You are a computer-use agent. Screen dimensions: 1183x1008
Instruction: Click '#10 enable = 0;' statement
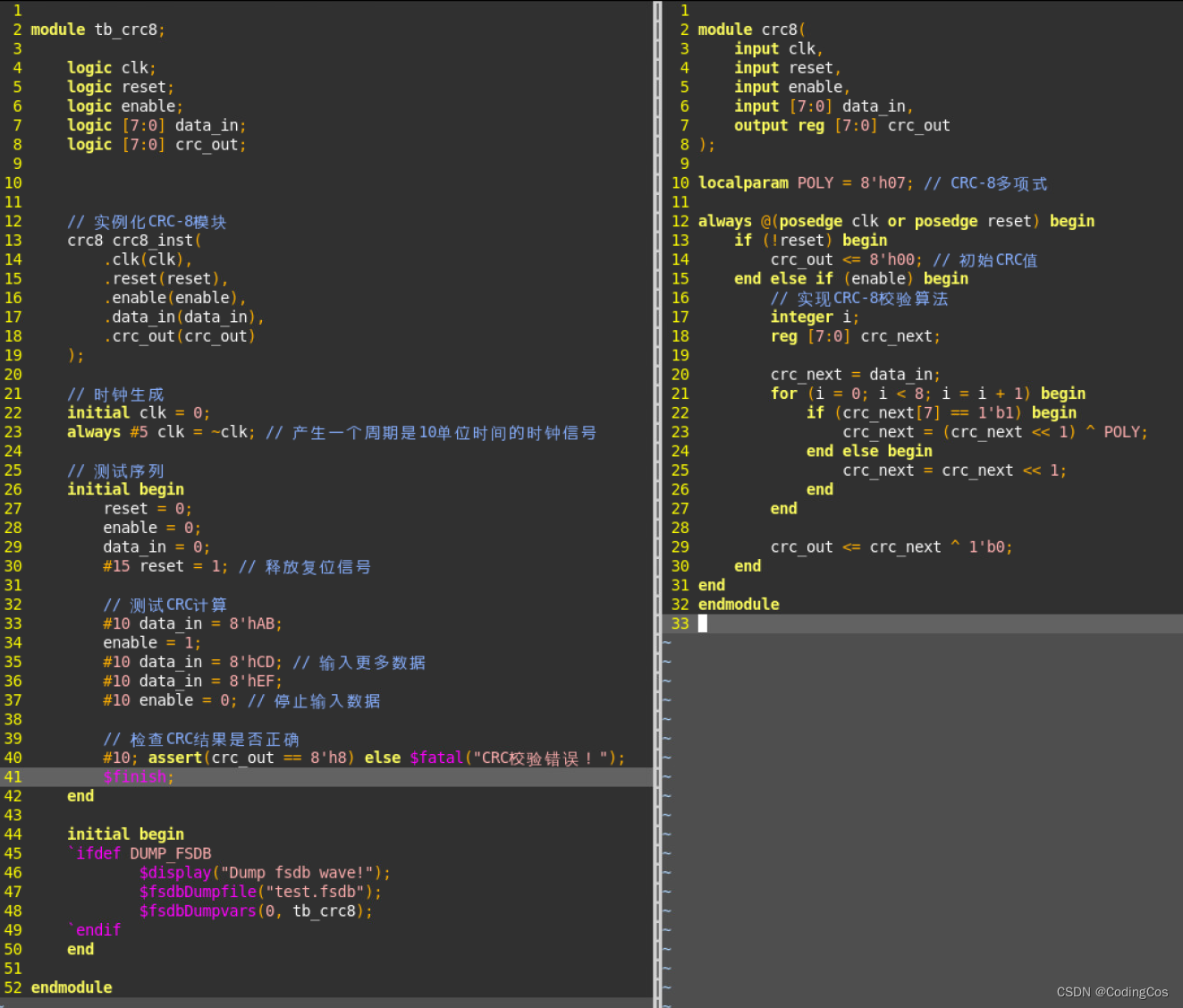pyautogui.click(x=170, y=700)
